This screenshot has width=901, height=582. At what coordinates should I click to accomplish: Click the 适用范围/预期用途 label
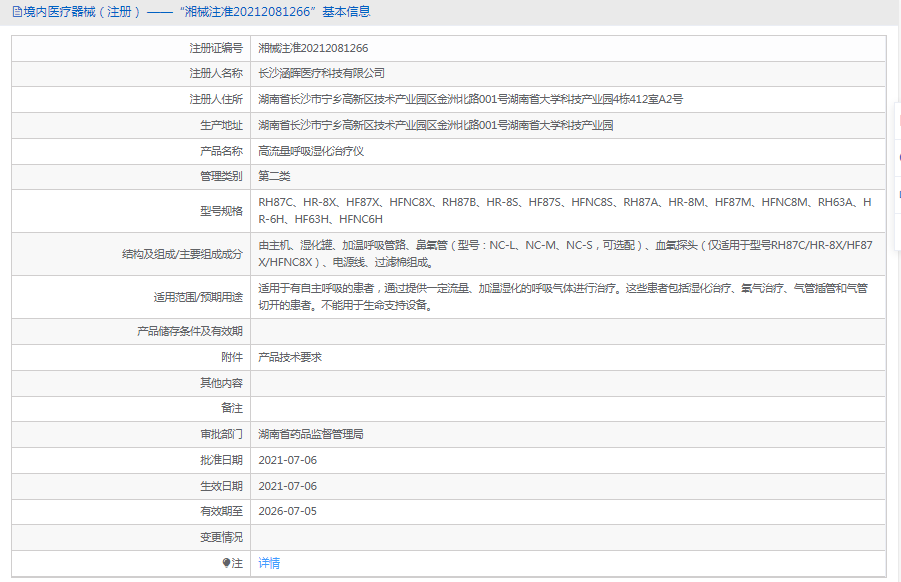tap(198, 297)
